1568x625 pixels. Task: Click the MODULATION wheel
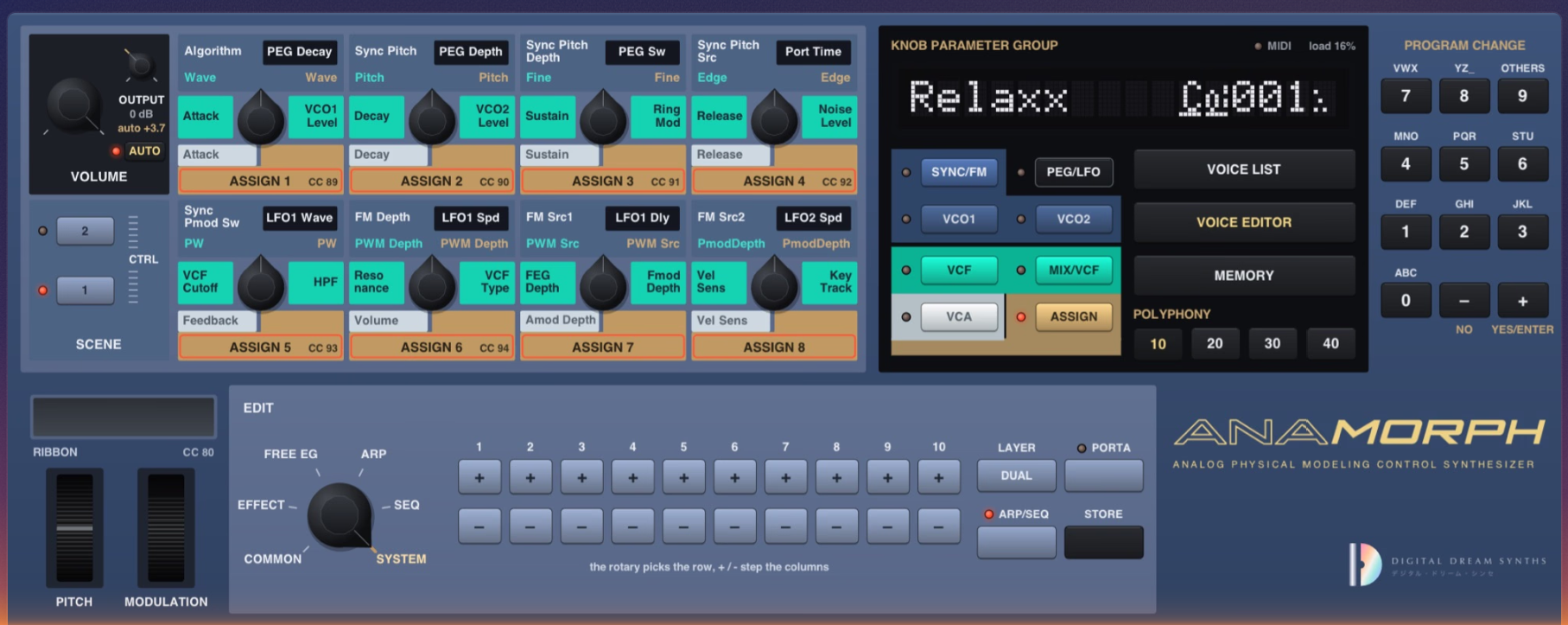pyautogui.click(x=166, y=527)
